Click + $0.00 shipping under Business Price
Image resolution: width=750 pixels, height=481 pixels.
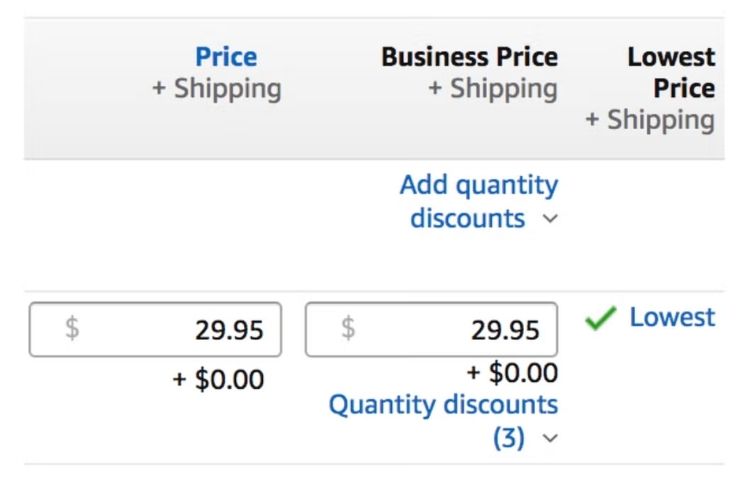click(x=512, y=374)
